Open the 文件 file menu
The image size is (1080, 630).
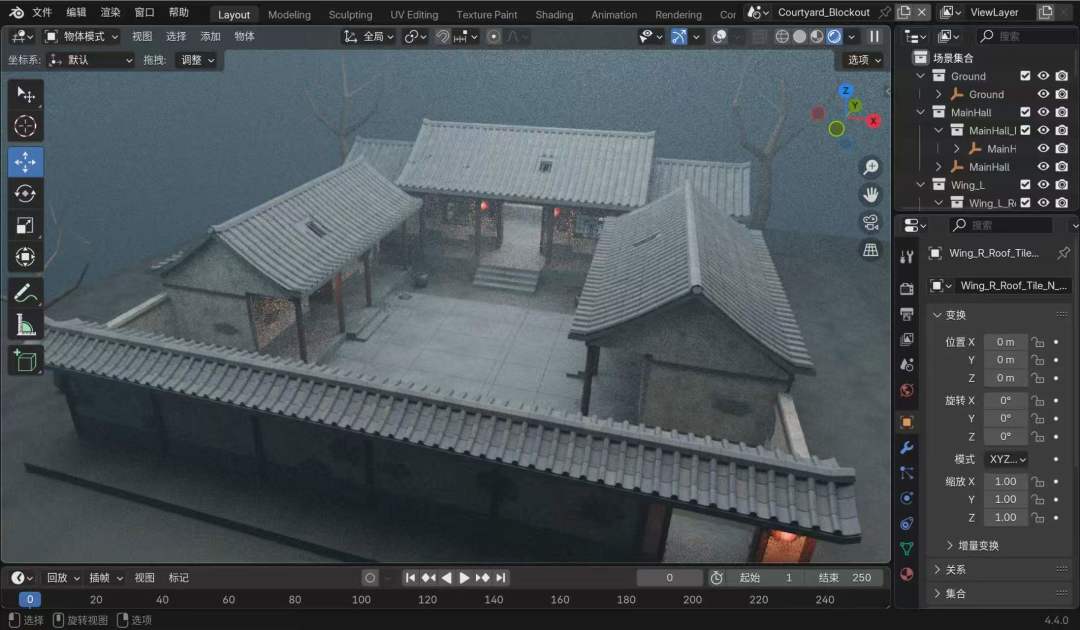pos(42,12)
